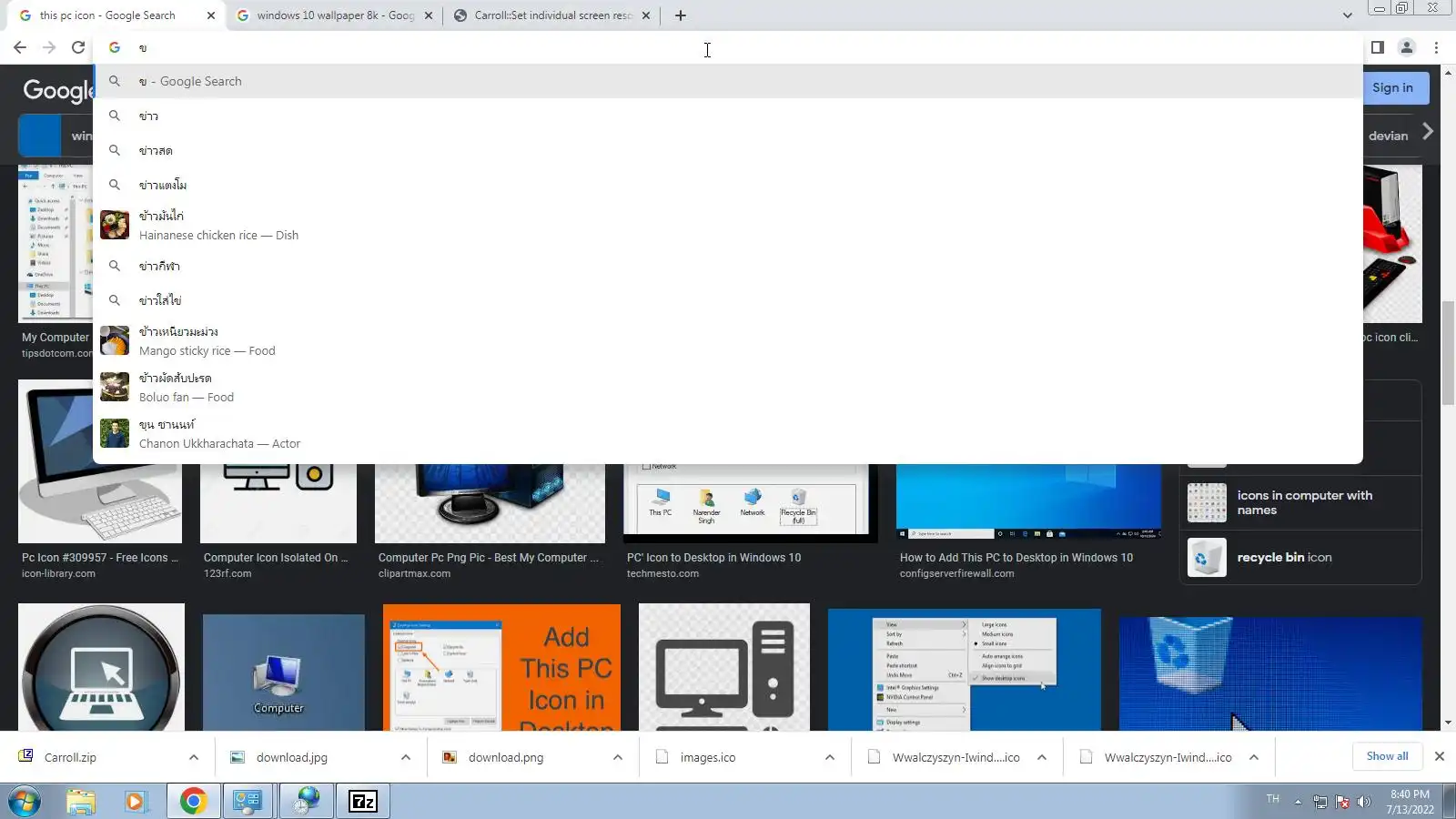Viewport: 1456px width, 819px height.
Task: Open the Chrome three-dot menu
Action: 1437,47
